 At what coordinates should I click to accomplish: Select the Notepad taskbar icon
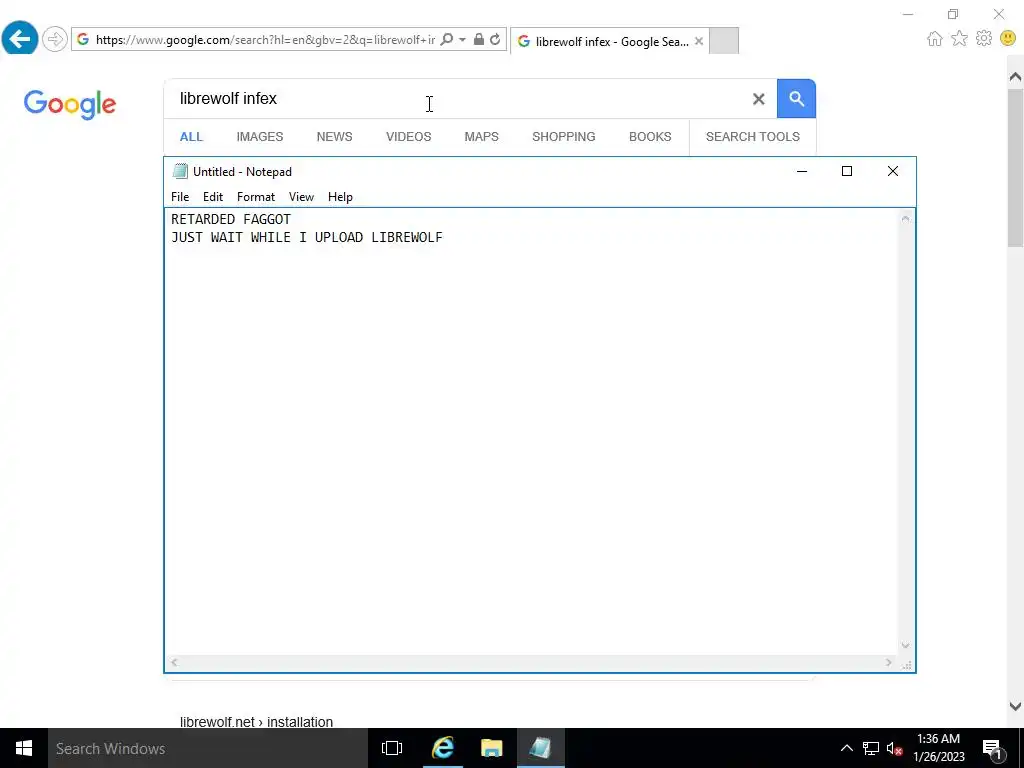coord(541,748)
